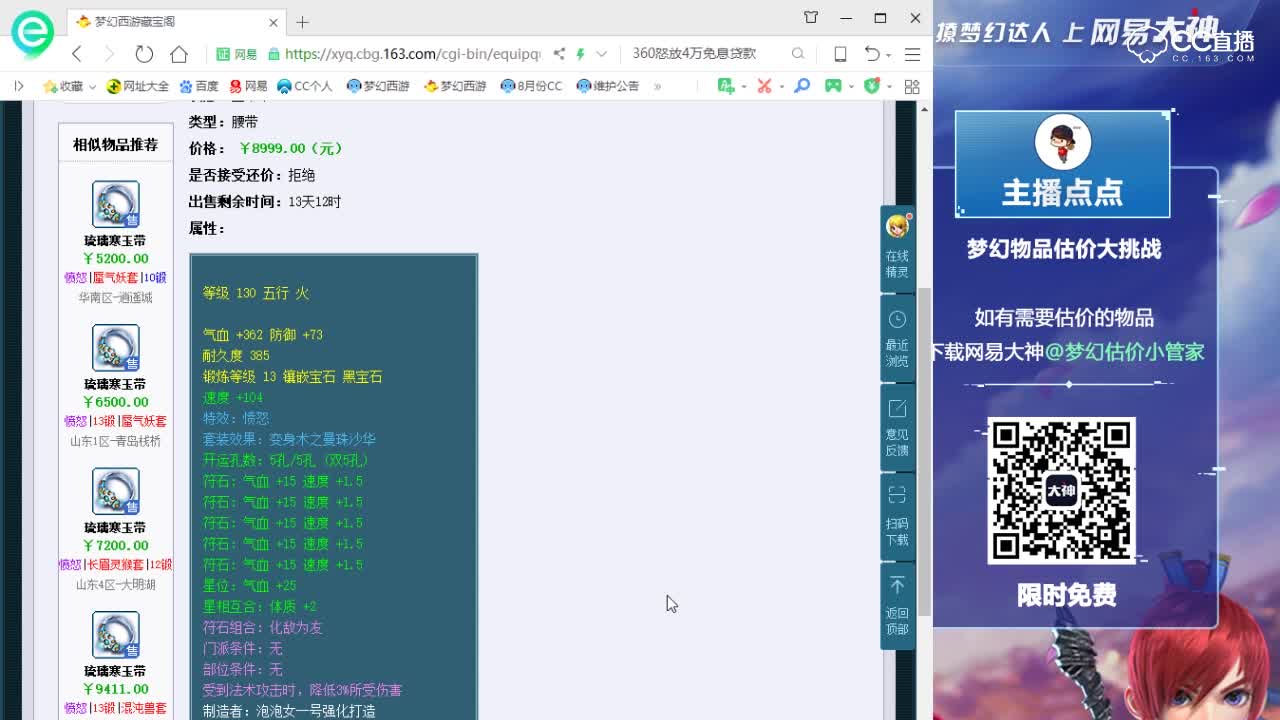
Task: Click the 360 browser logo icon
Action: click(32, 33)
